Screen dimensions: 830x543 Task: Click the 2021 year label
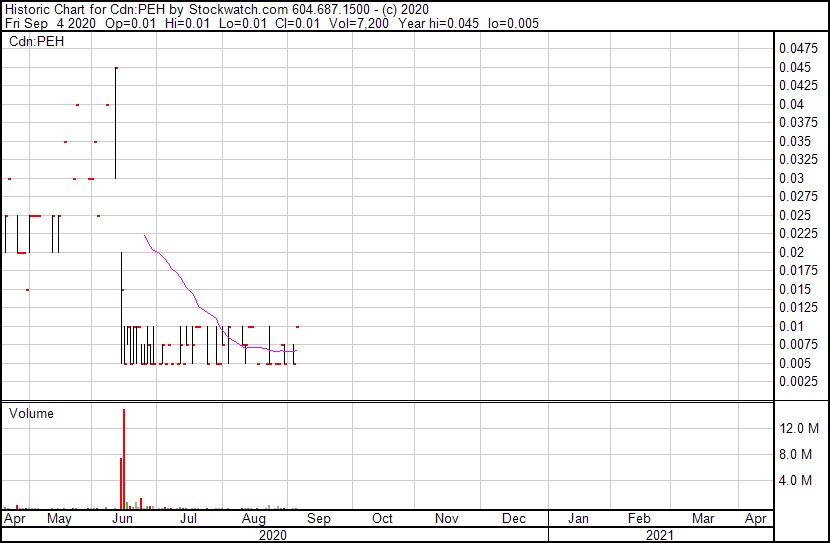point(660,535)
